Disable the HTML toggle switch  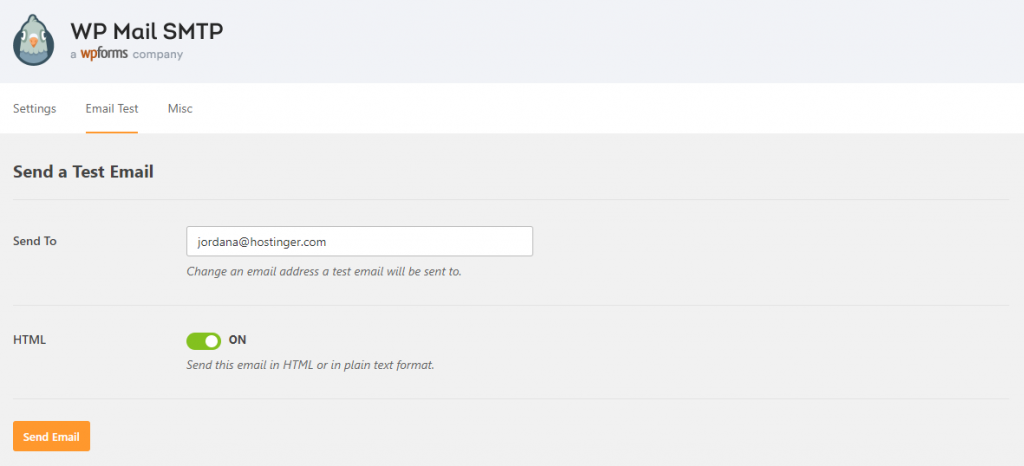[203, 341]
